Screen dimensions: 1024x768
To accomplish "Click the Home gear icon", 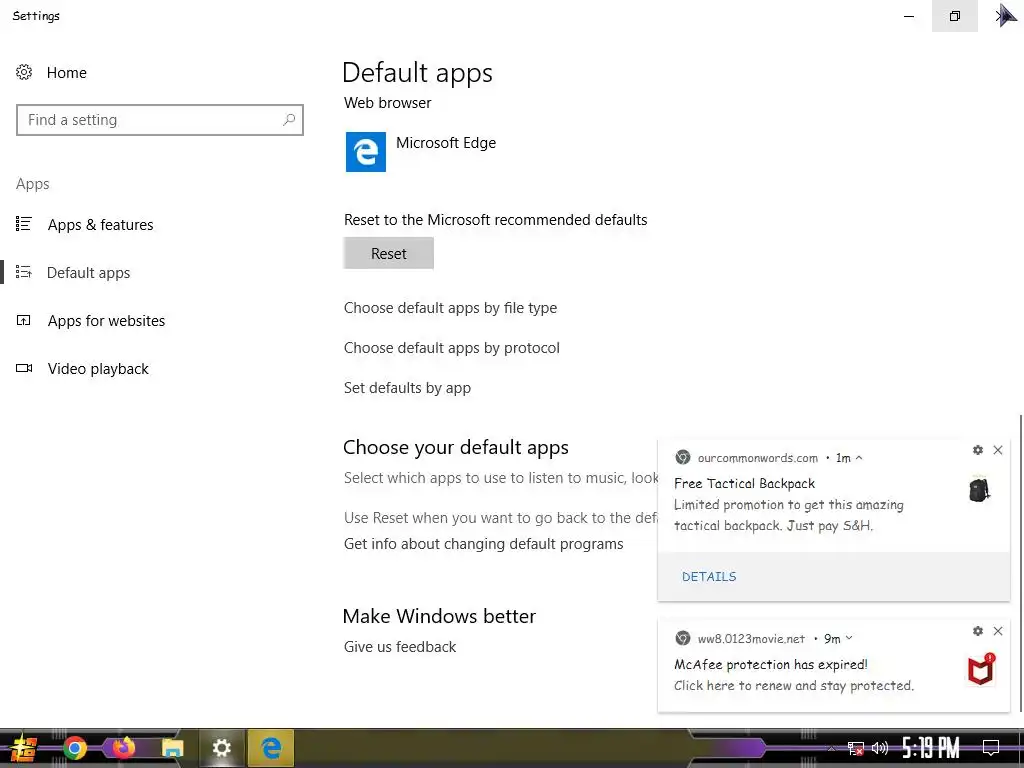I will 24,72.
